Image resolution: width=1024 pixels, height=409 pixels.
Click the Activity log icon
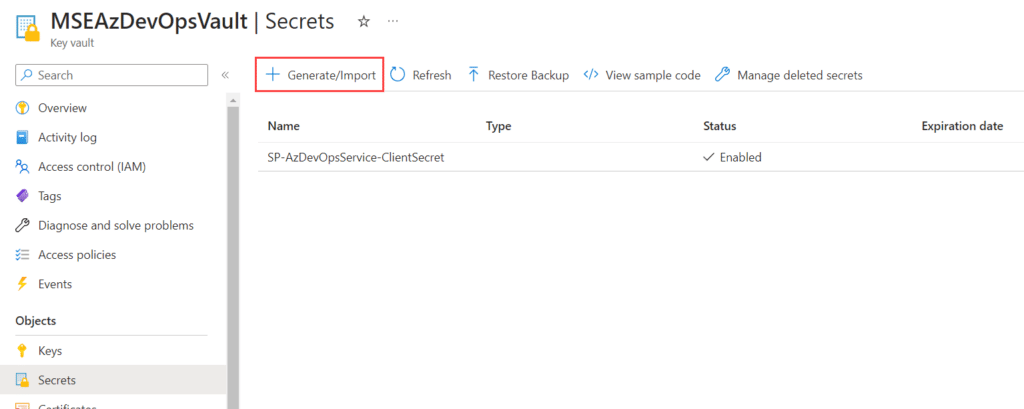pos(22,137)
